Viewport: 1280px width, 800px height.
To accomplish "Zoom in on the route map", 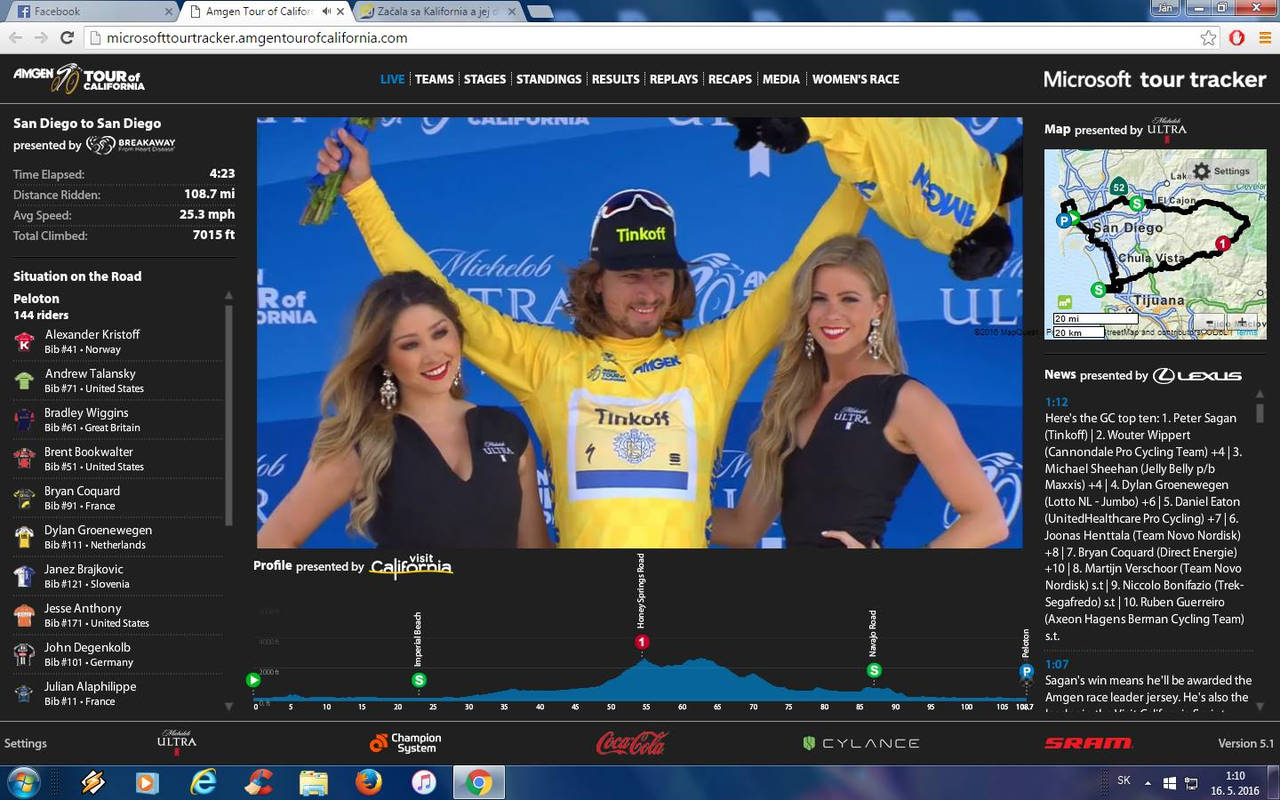I will pos(1241,323).
